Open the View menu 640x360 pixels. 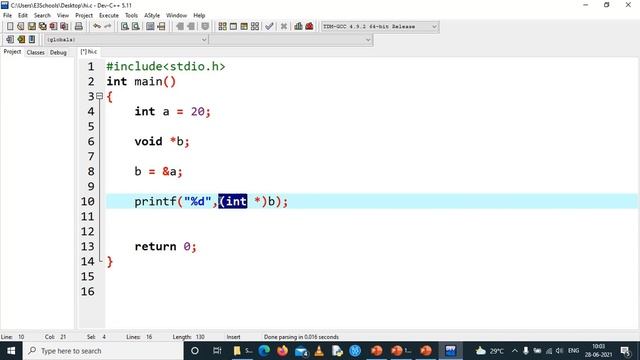point(62,16)
